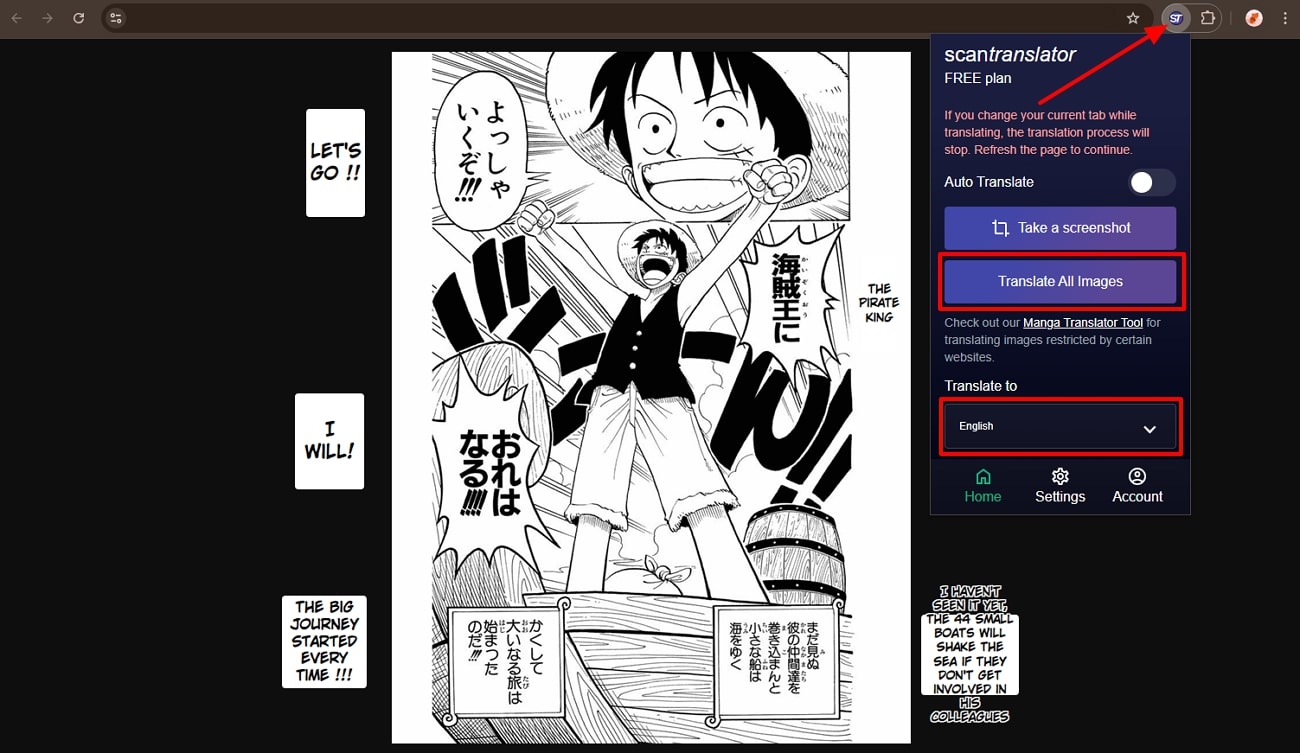Click the crop icon on Take a screenshot
Viewport: 1300px width, 753px height.
[x=1000, y=228]
